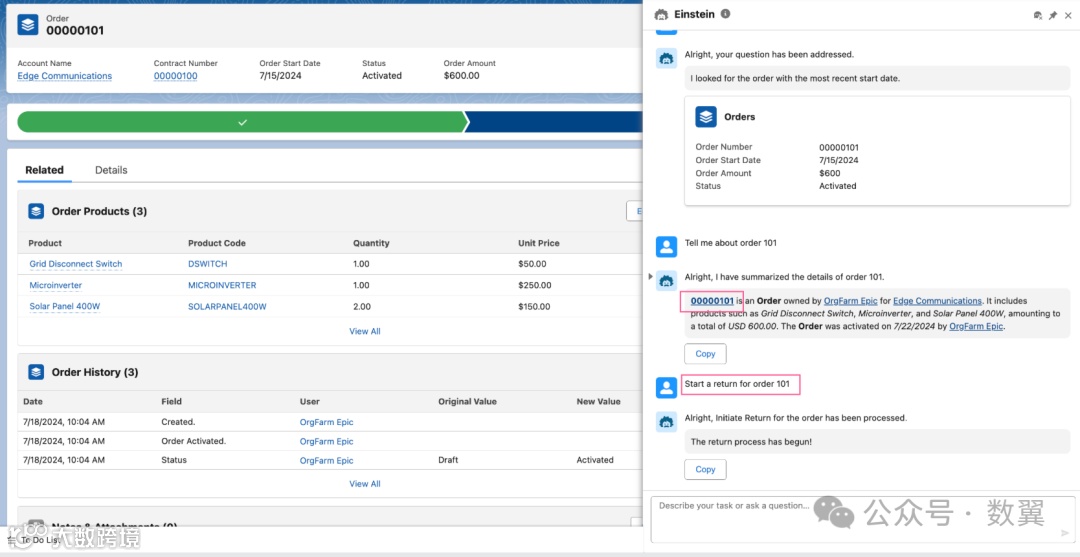The width and height of the screenshot is (1080, 557).
Task: Click View All under Order History
Action: point(364,484)
